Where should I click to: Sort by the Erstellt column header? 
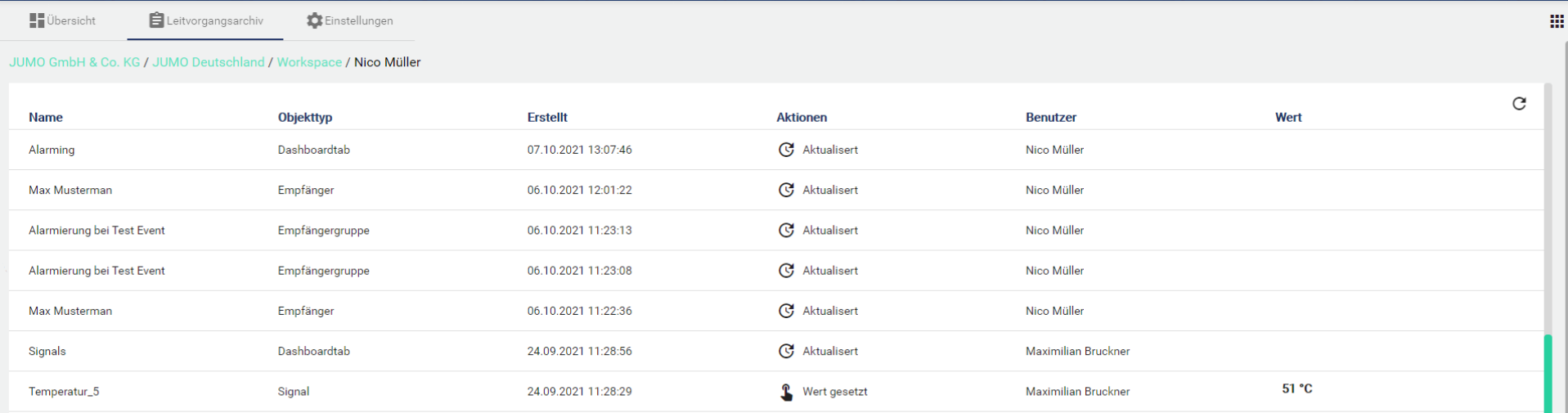coord(547,117)
